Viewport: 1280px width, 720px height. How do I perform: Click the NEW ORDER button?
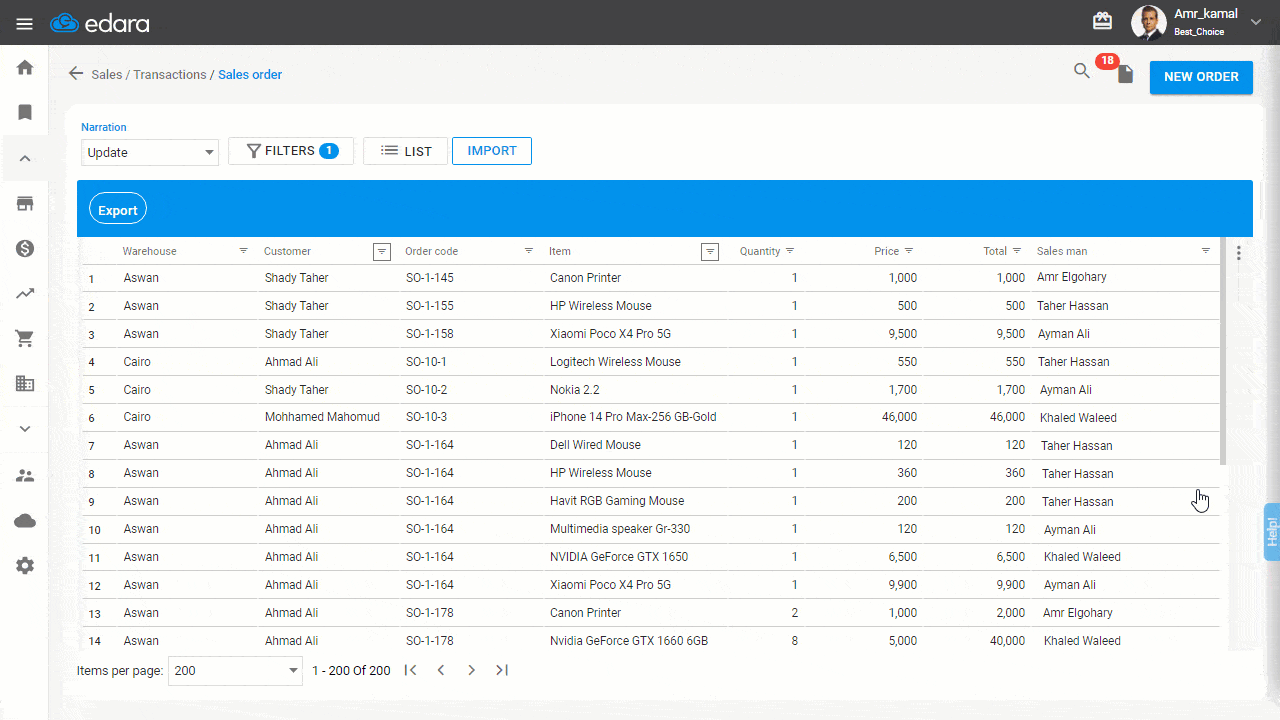coord(1201,77)
